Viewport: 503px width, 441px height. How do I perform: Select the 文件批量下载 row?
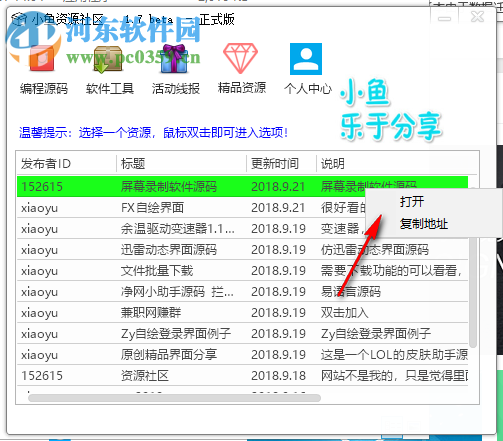click(x=242, y=271)
